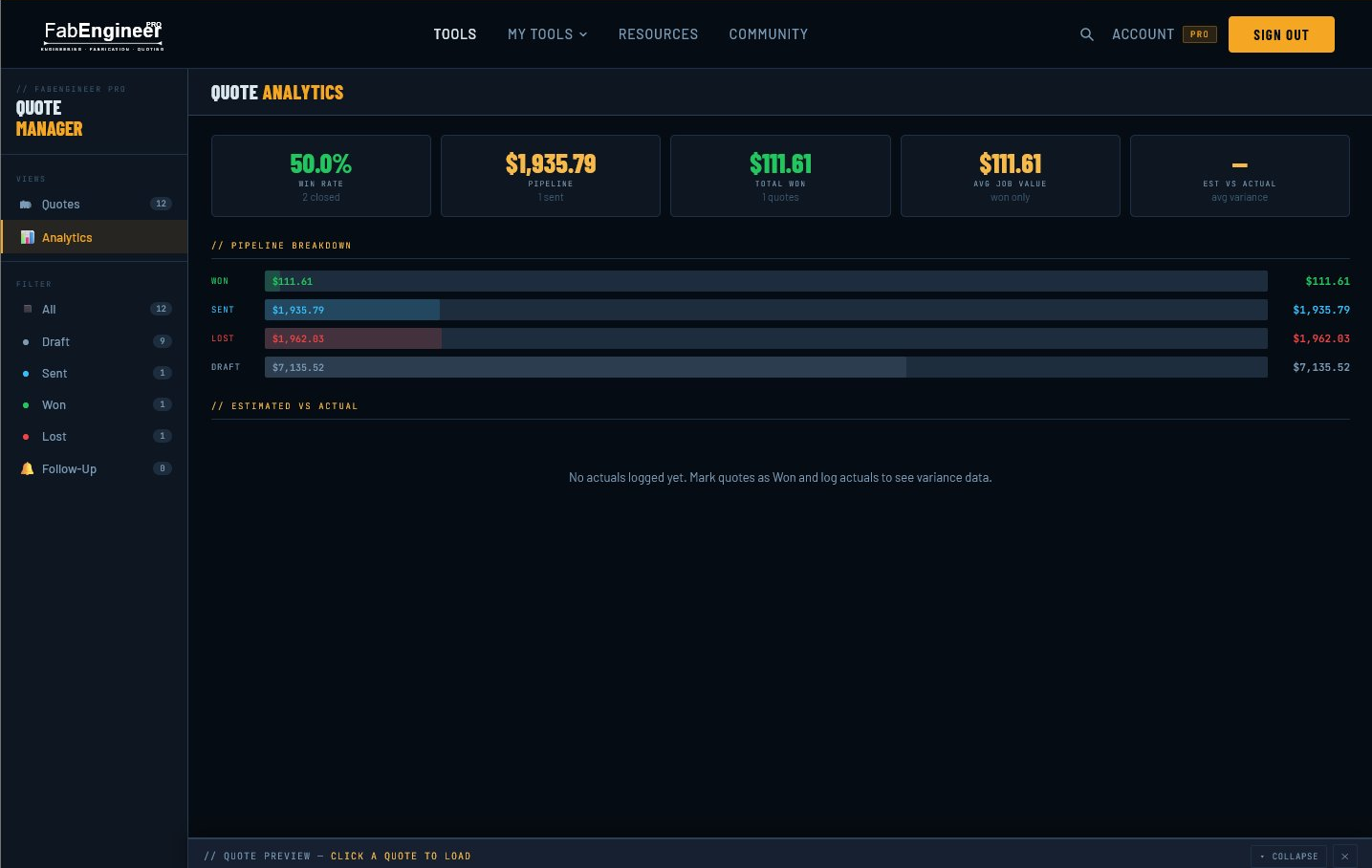Click the triangle arrow beside COLLAPSE

[x=1263, y=856]
